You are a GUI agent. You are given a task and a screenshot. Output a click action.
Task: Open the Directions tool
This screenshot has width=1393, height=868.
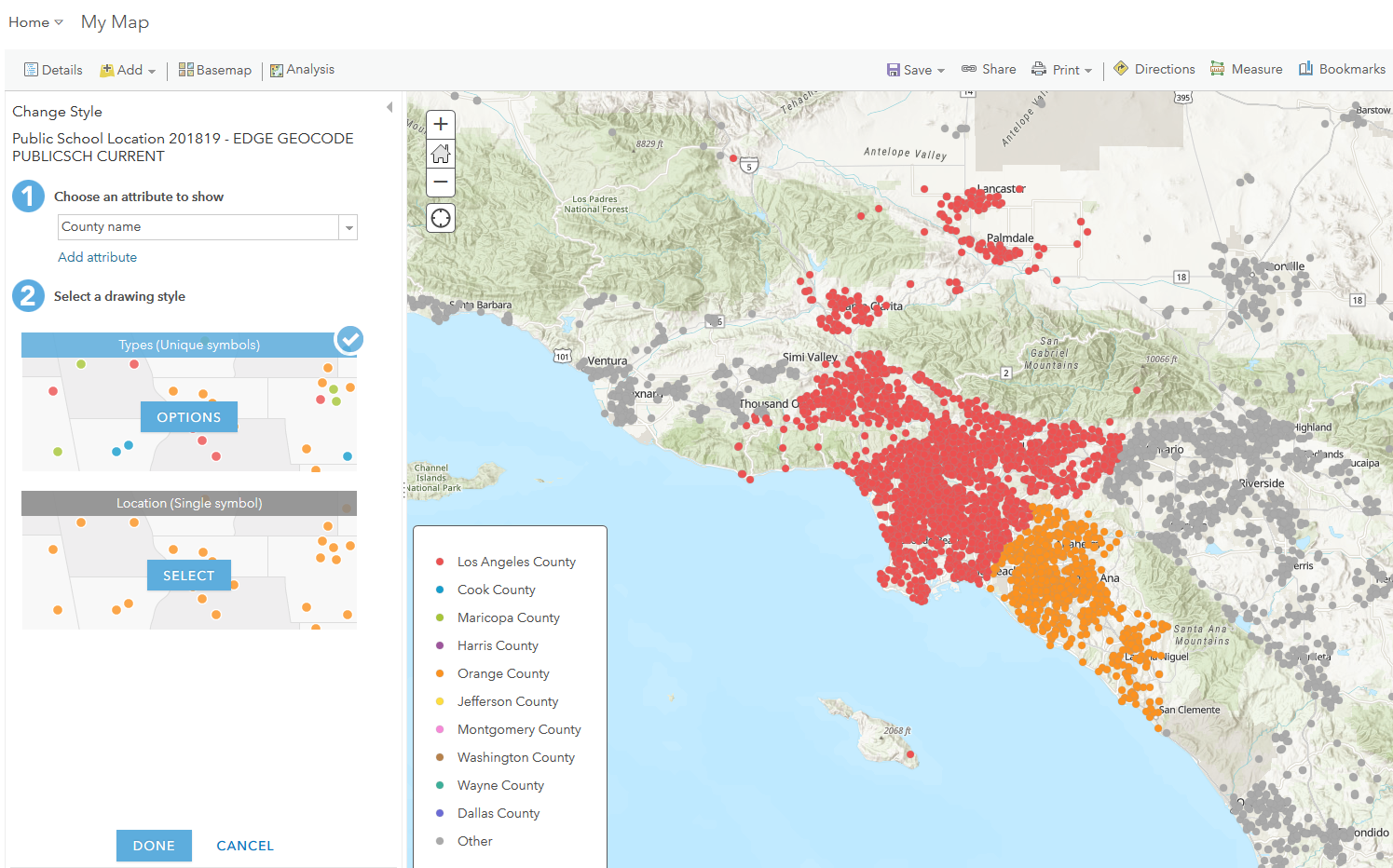pos(1154,68)
